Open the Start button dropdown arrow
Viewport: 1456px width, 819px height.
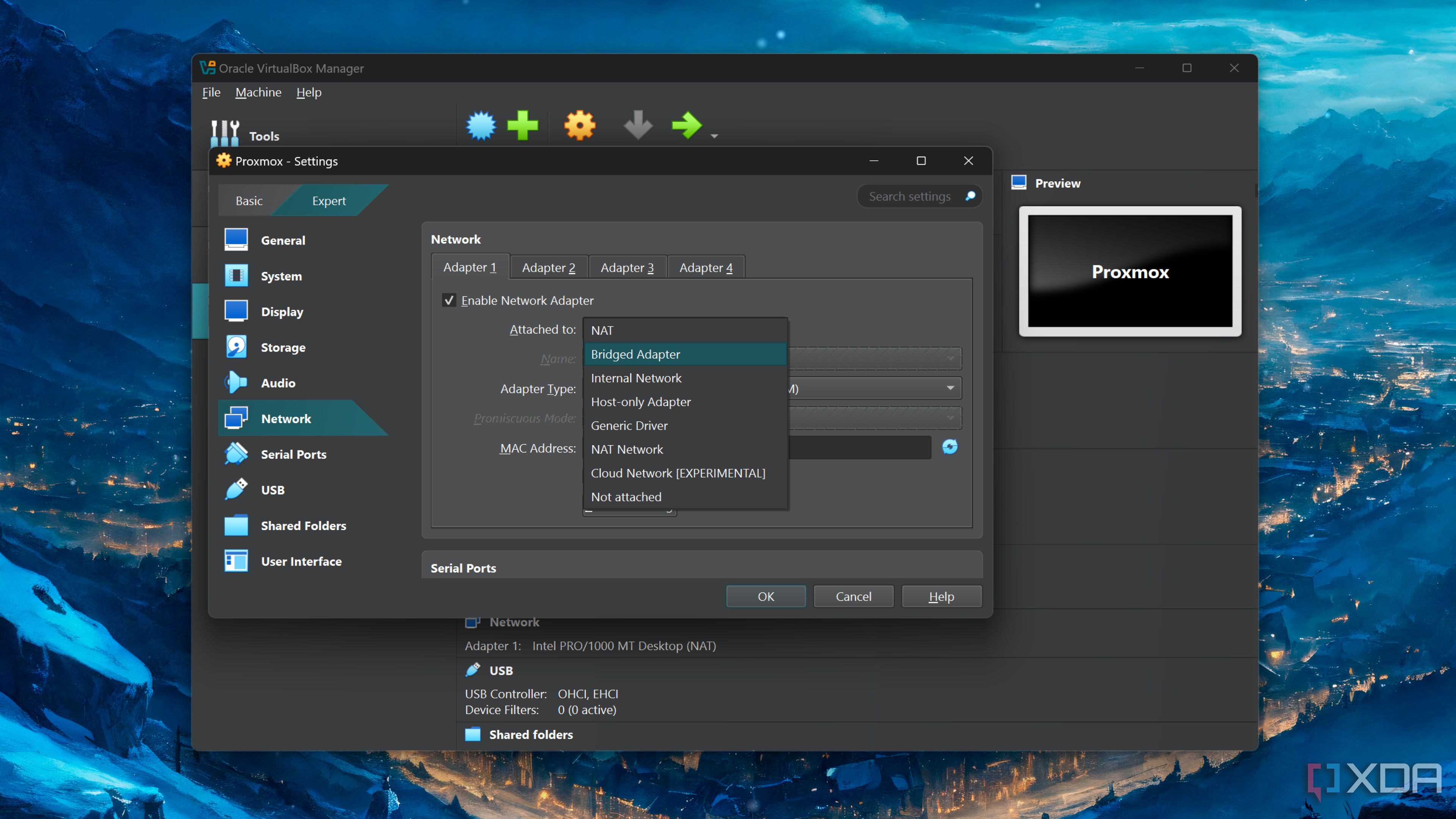click(x=714, y=136)
